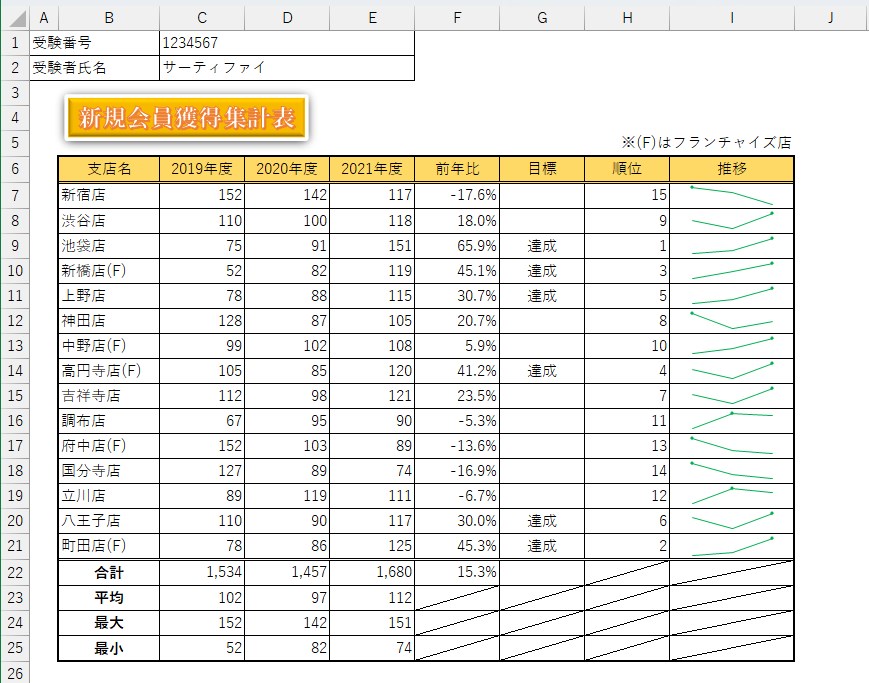Click 池袋店's 達成 cell in the 目標 column
The height and width of the screenshot is (683, 869).
542,245
